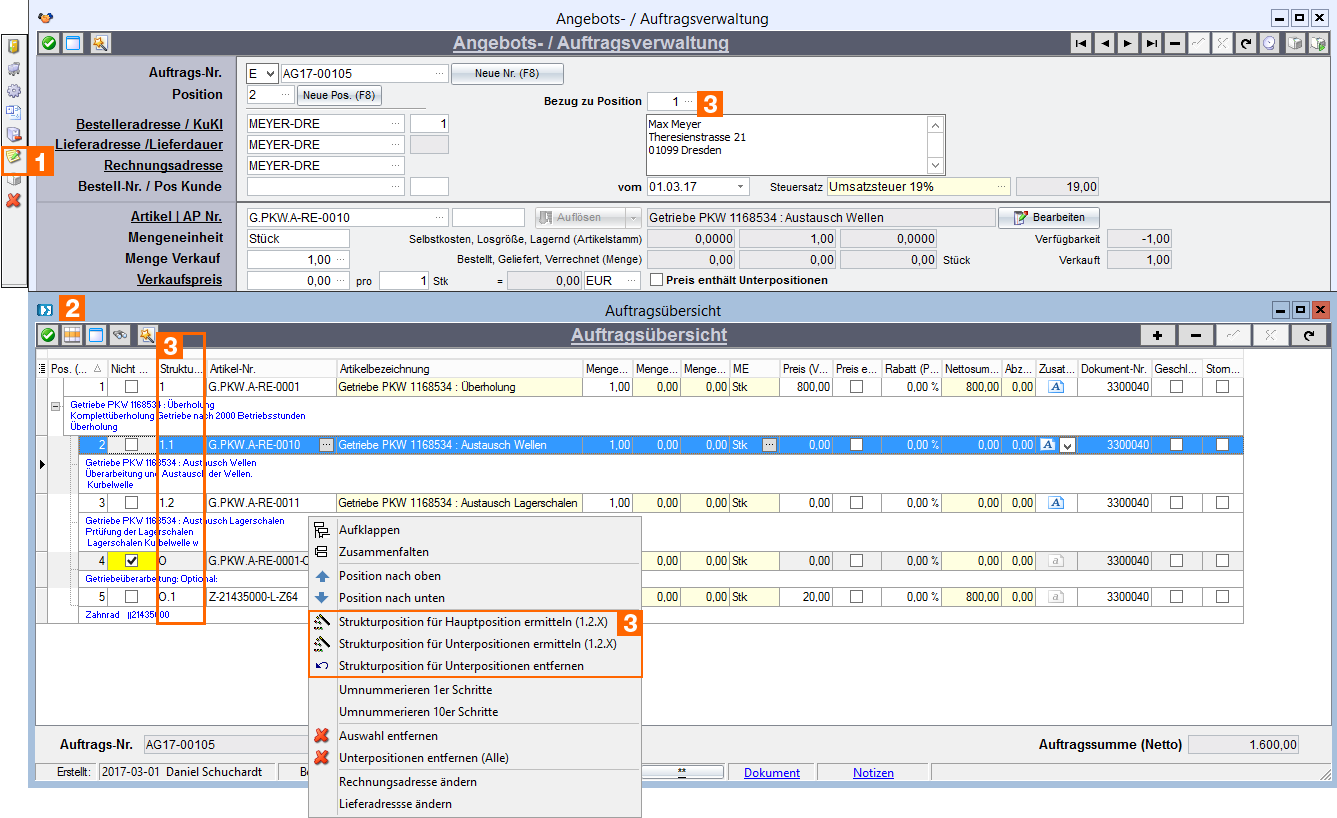The height and width of the screenshot is (818, 1337).
Task: Open the 'Notizen' link in the bottom bar
Action: pos(873,773)
